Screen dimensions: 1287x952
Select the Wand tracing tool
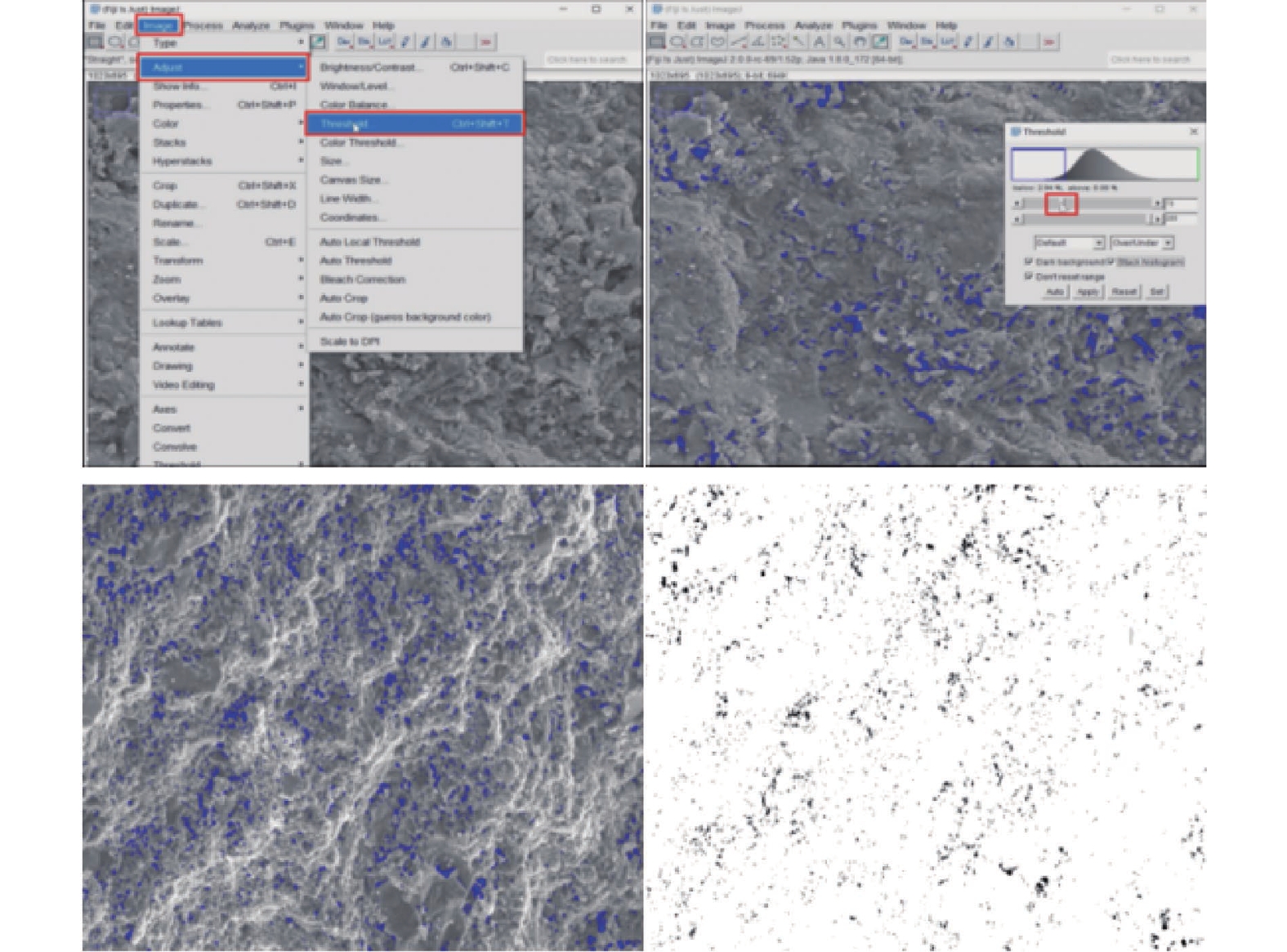tap(798, 42)
